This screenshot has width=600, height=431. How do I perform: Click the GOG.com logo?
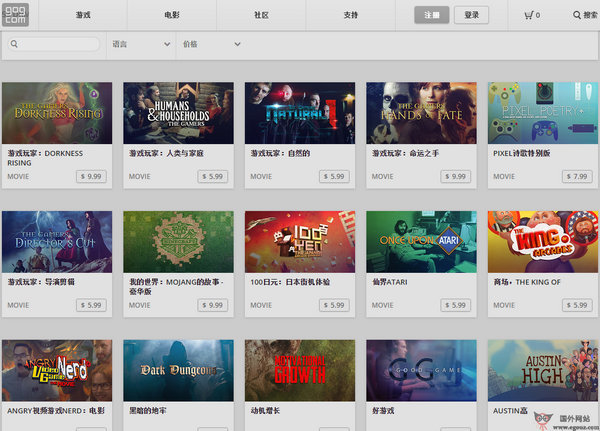pos(15,15)
